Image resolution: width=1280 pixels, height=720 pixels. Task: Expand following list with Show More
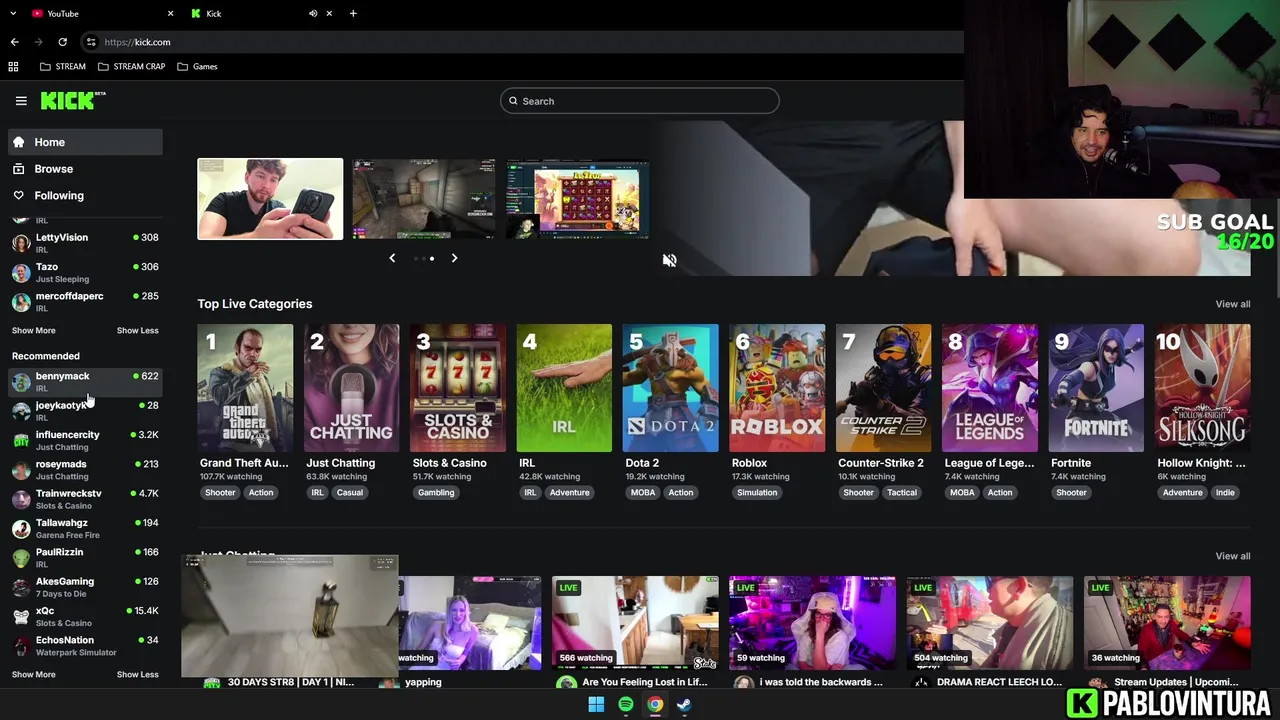point(33,330)
